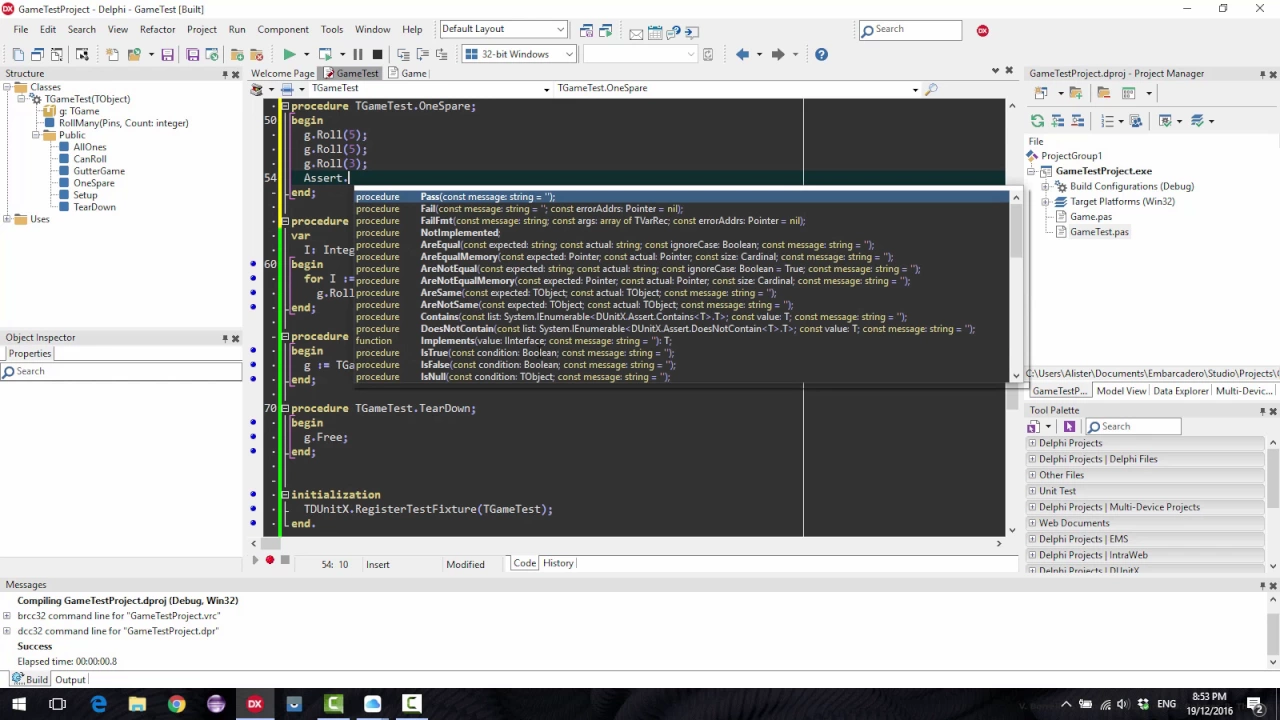Switch to the Output tab in Messages

click(x=70, y=680)
